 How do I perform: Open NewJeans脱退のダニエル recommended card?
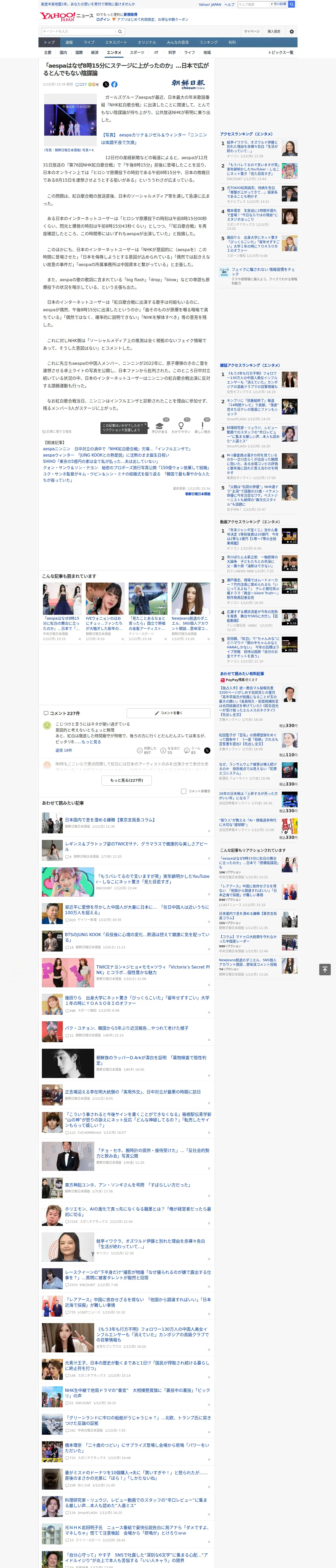191,612
